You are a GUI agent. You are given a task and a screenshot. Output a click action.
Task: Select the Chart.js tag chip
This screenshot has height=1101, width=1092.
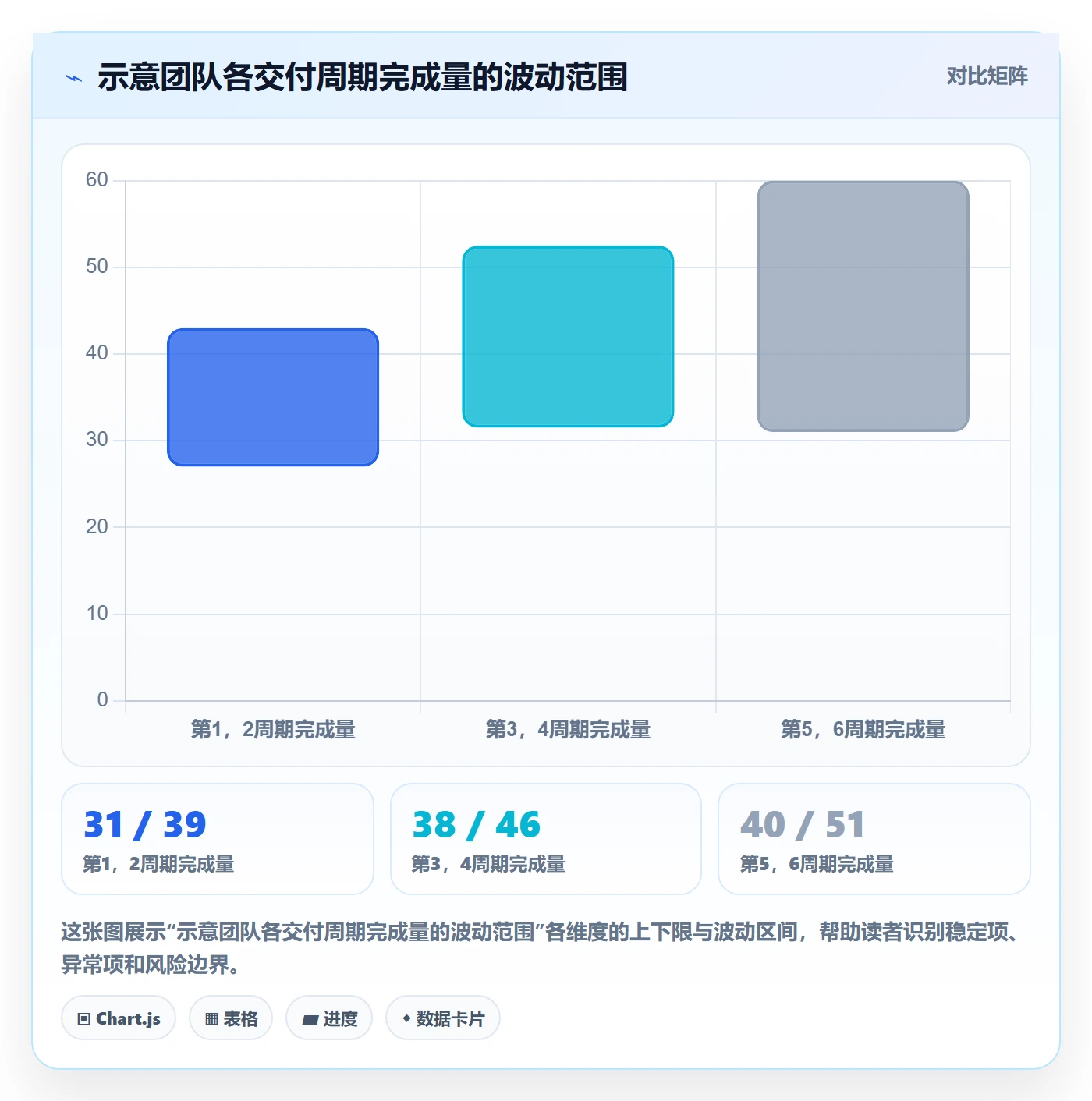[119, 1018]
